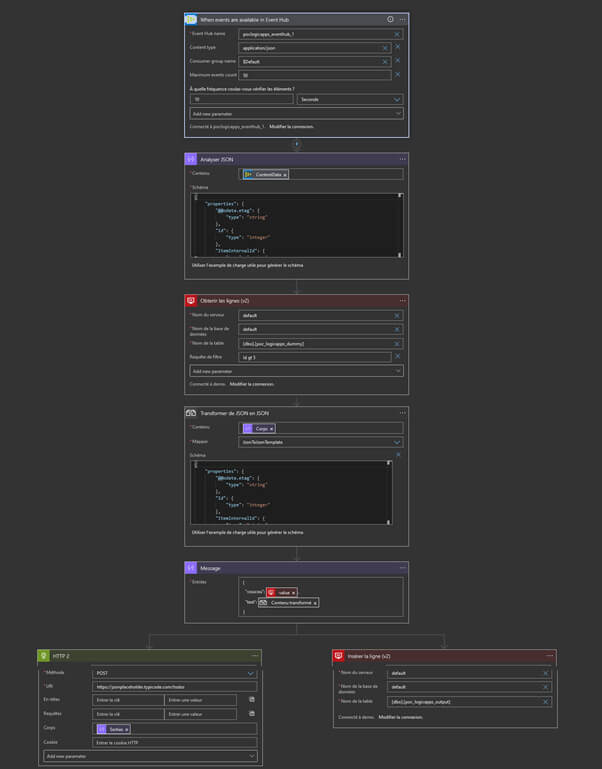
Task: Remove the Consumer group name parameter
Action: [397, 60]
